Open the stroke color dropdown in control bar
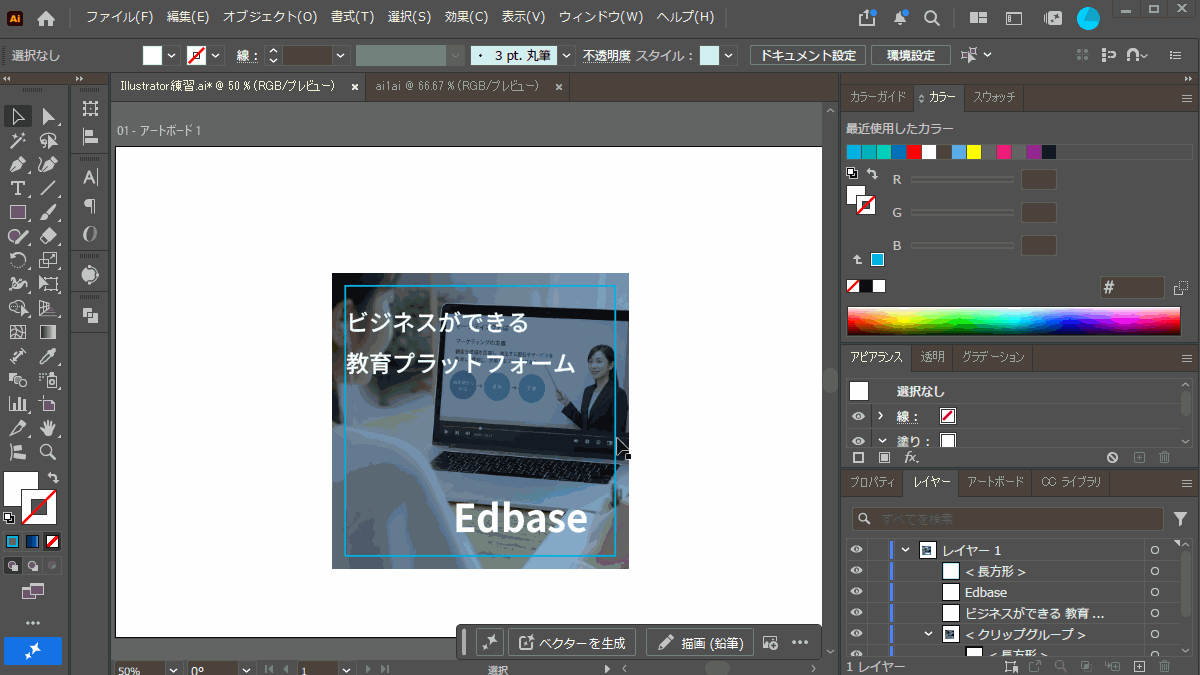This screenshot has height=675, width=1200. 216,56
